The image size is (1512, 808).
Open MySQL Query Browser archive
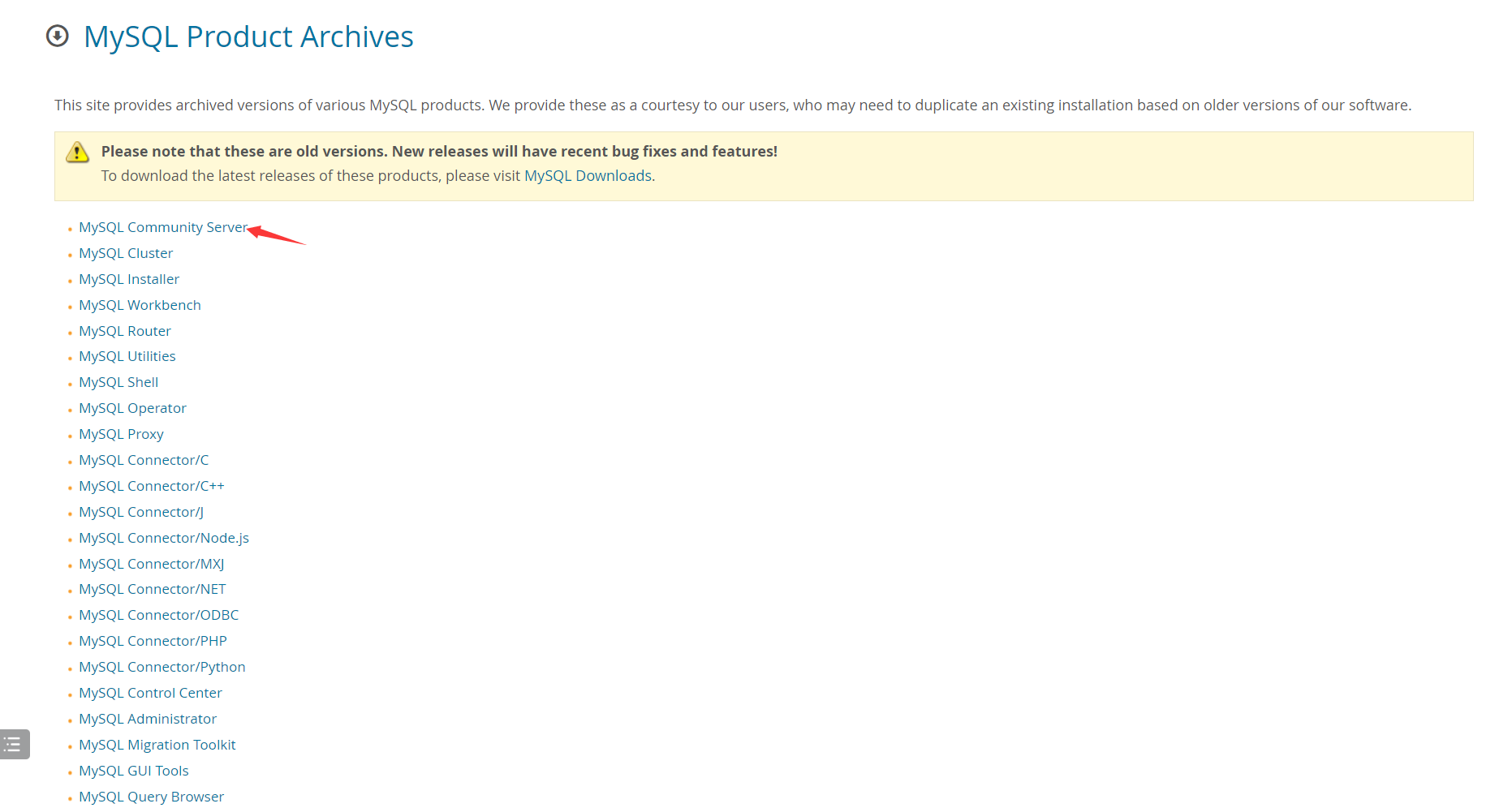(152, 797)
